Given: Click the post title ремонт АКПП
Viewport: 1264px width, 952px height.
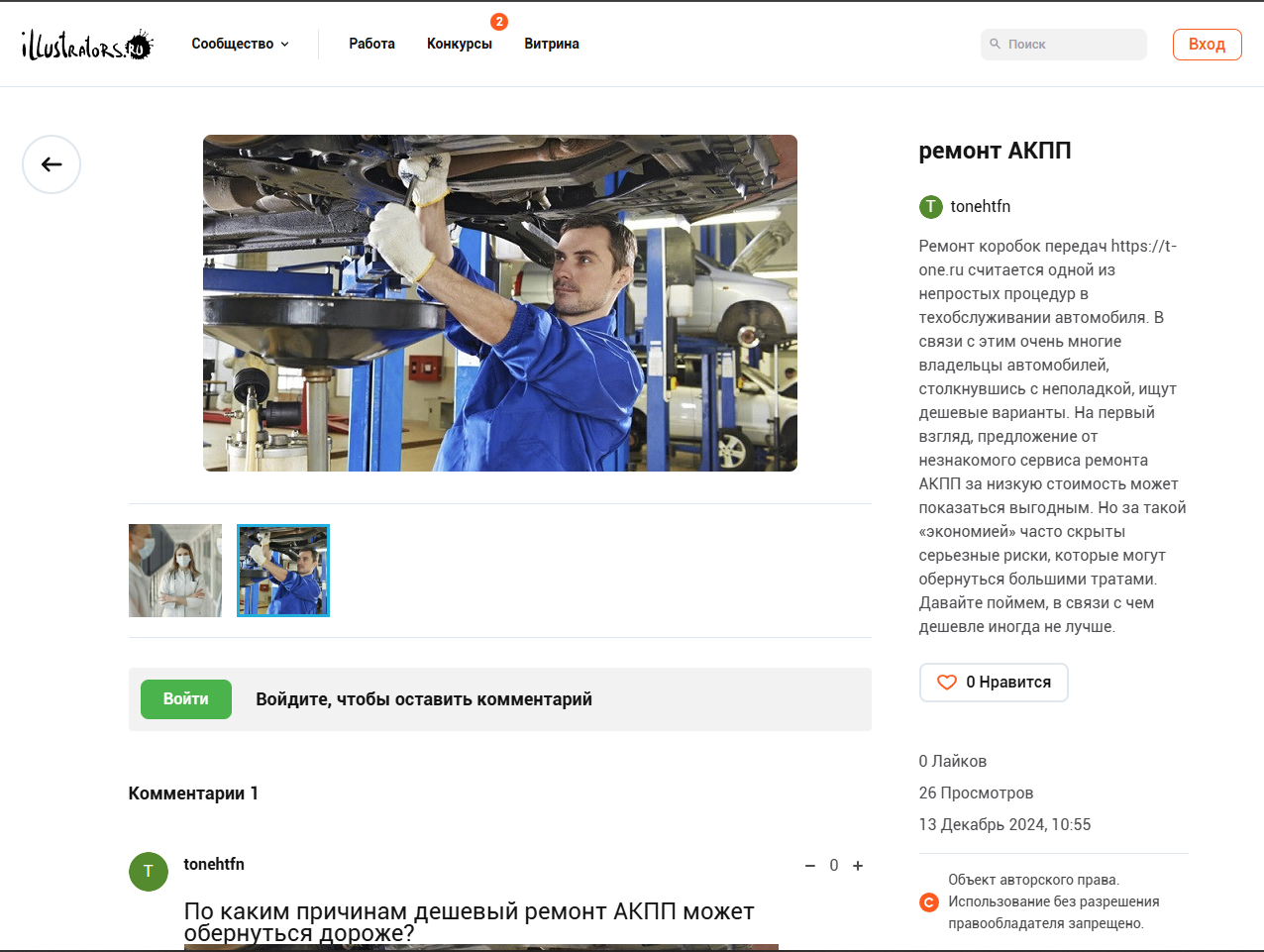Looking at the screenshot, I should point(995,151).
